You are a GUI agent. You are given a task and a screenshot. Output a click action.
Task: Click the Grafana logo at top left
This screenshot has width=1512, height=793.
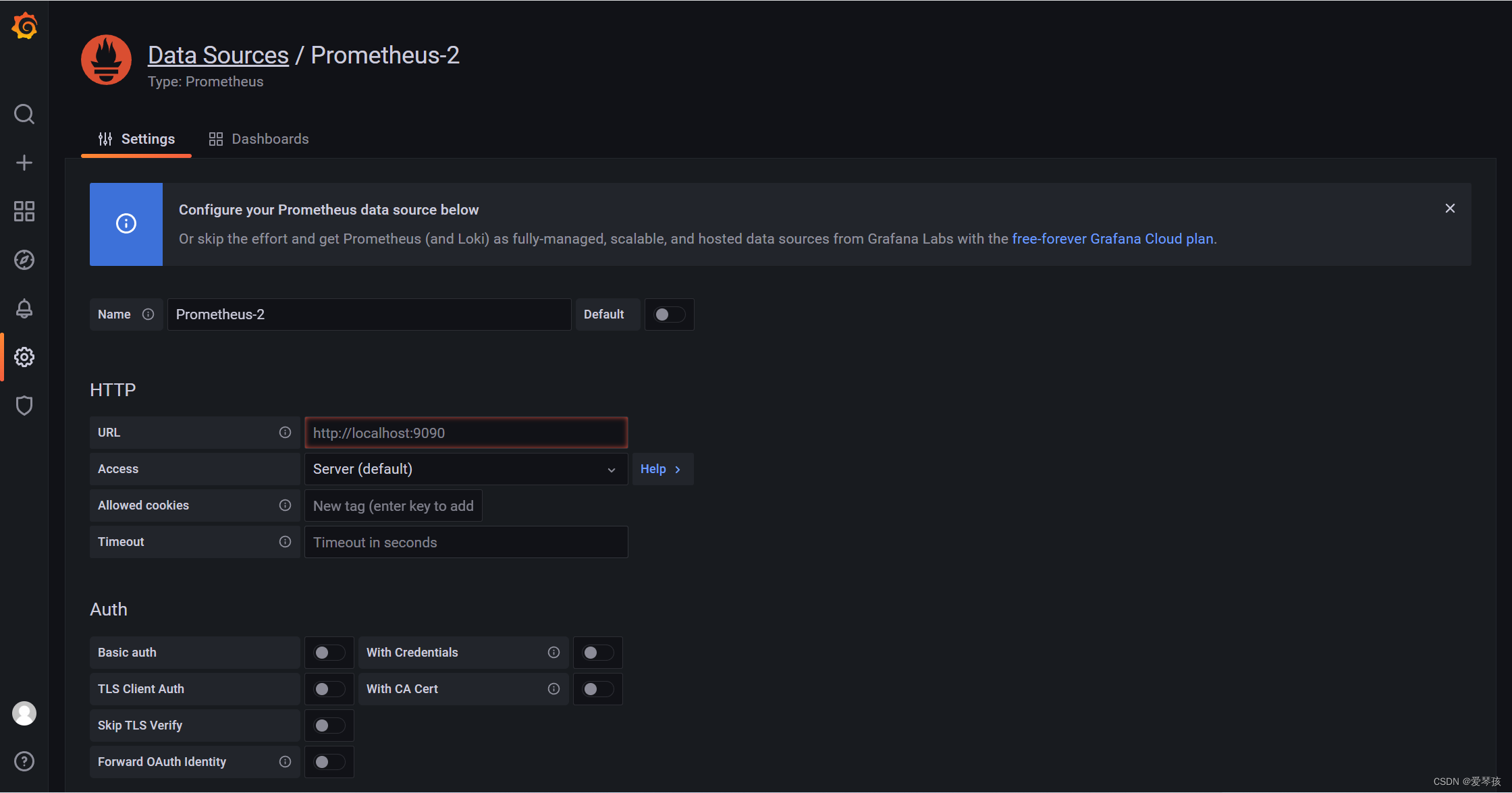tap(24, 26)
